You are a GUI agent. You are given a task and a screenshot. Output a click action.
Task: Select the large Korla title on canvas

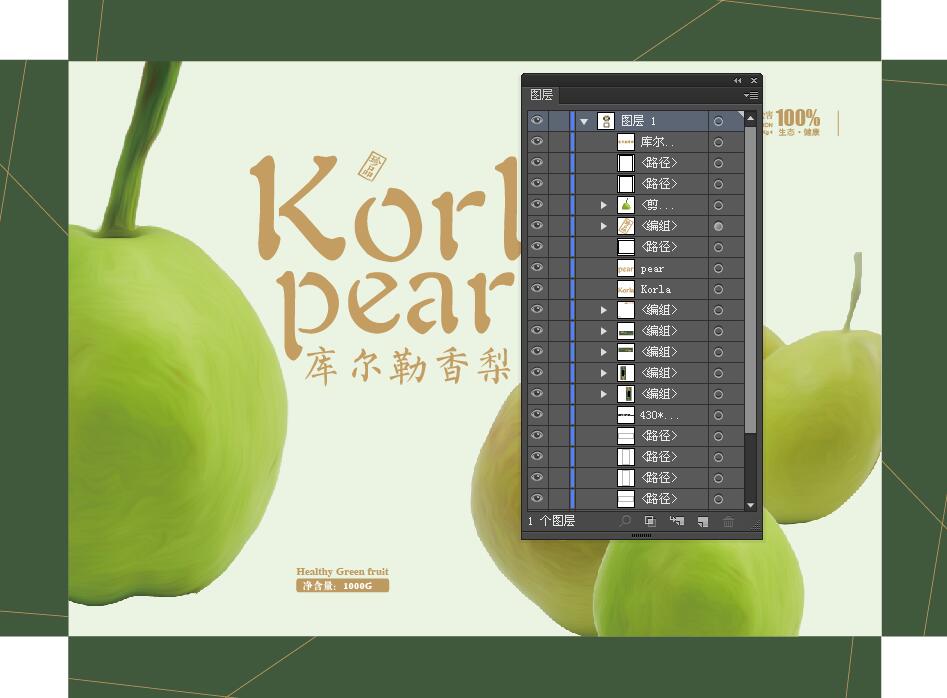385,207
